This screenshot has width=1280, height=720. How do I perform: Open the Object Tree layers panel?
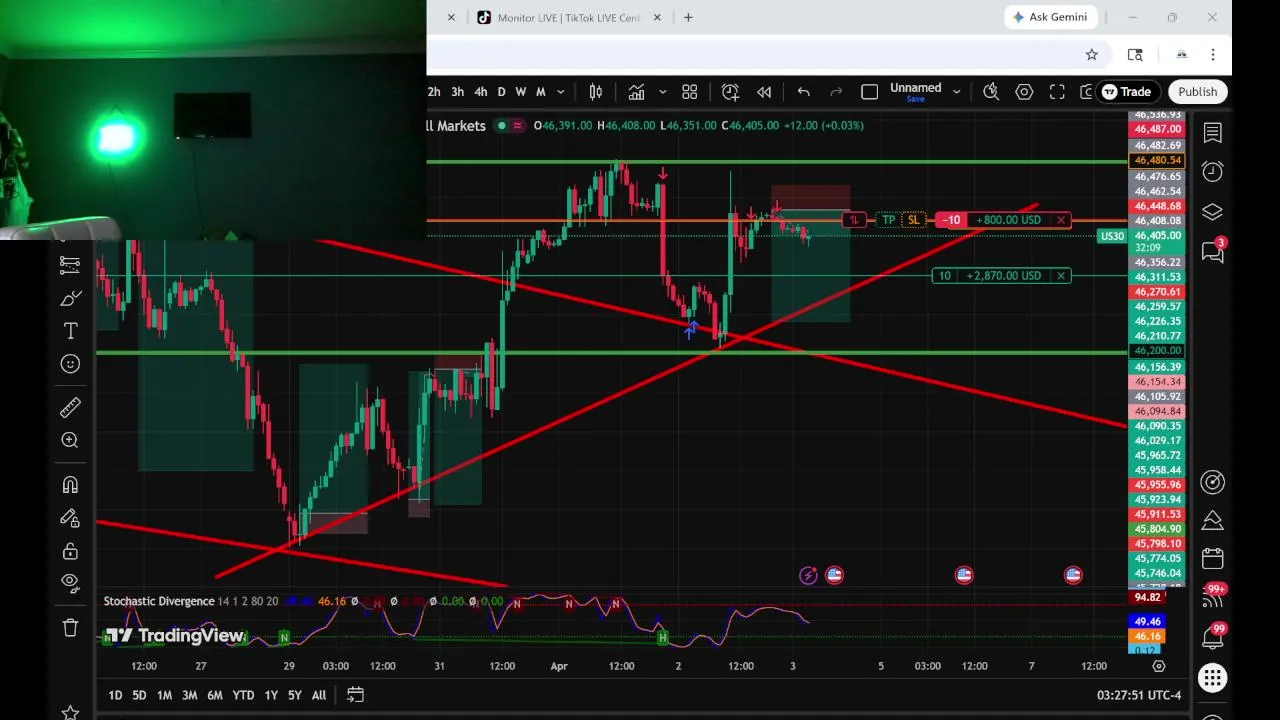tap(1212, 212)
